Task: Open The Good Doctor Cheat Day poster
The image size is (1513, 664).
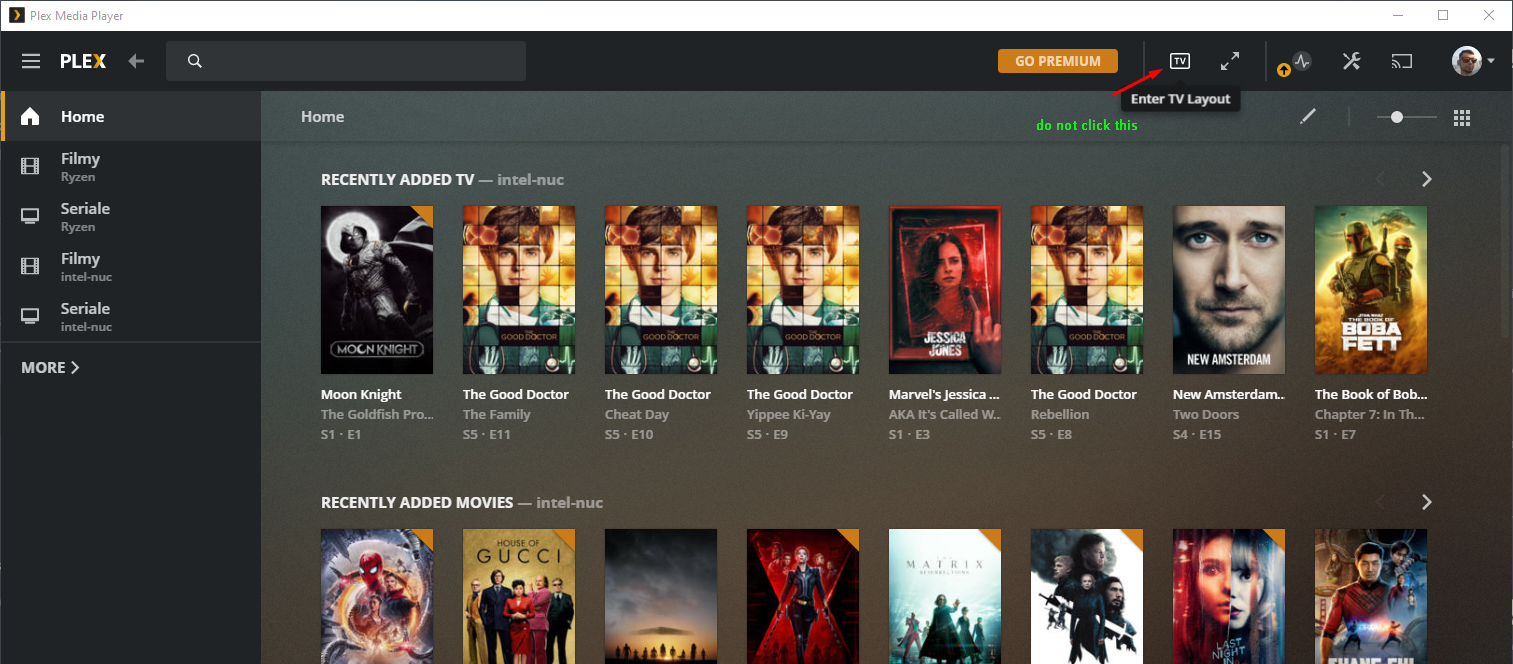Action: (661, 290)
